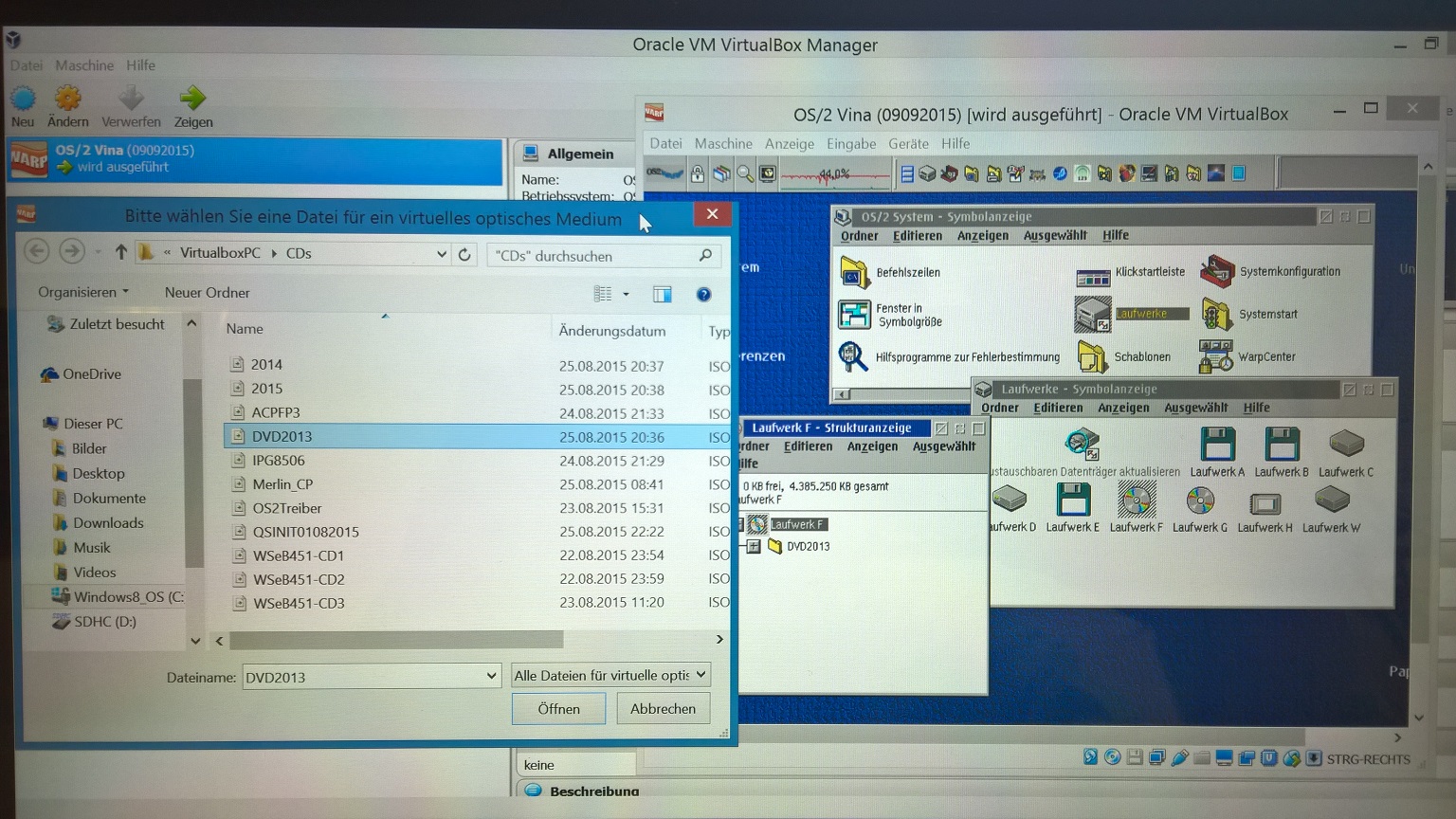Screen dimensions: 1456x819
Task: Open the Klickstartleiste icon
Action: 1092,277
